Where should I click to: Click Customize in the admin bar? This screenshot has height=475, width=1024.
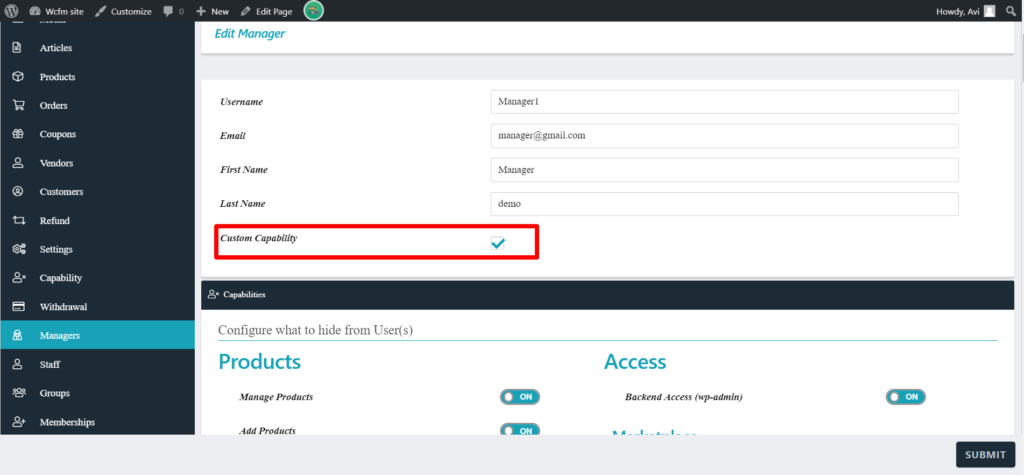tap(123, 11)
